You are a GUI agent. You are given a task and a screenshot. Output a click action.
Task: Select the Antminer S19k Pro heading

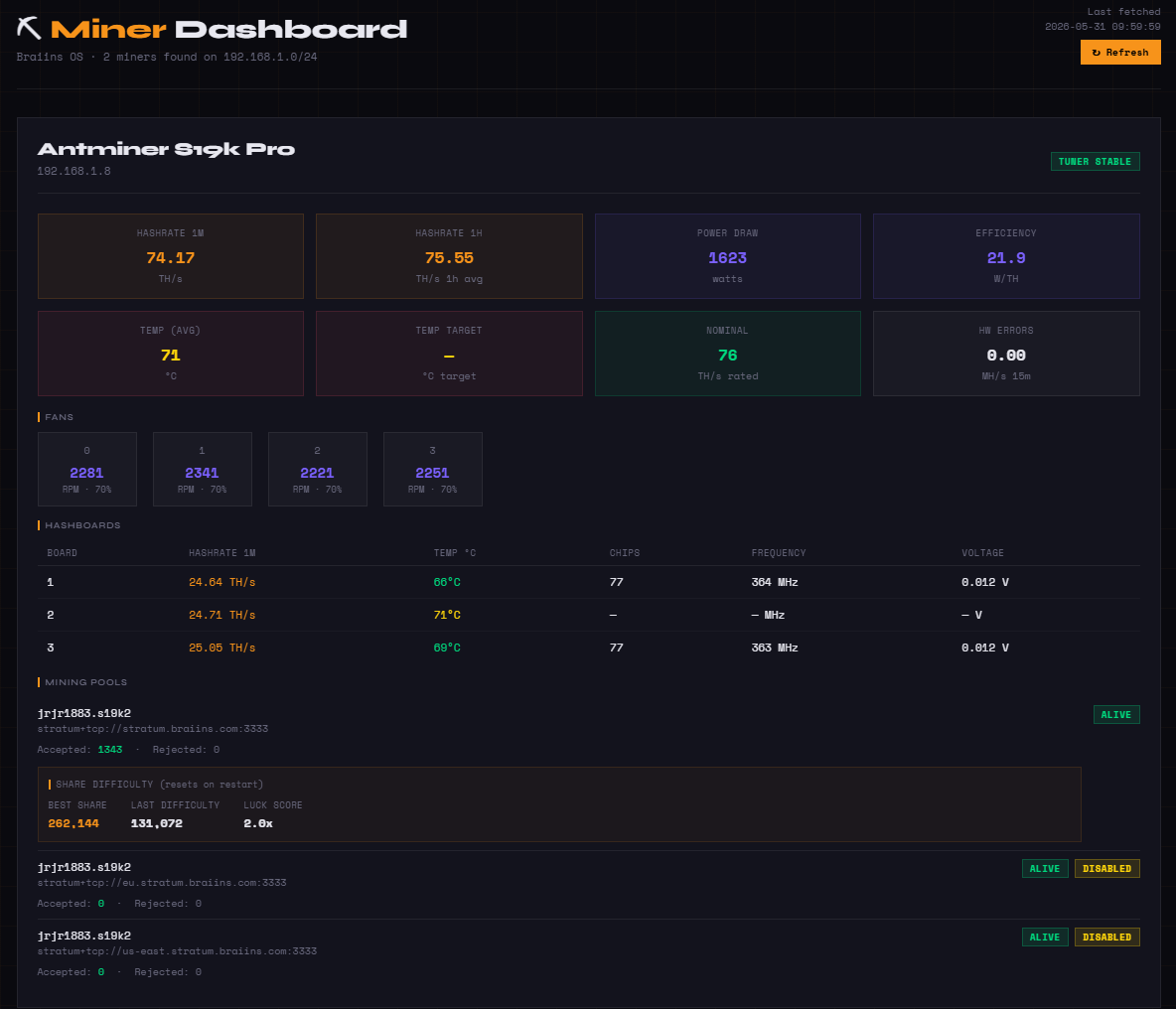tap(166, 149)
